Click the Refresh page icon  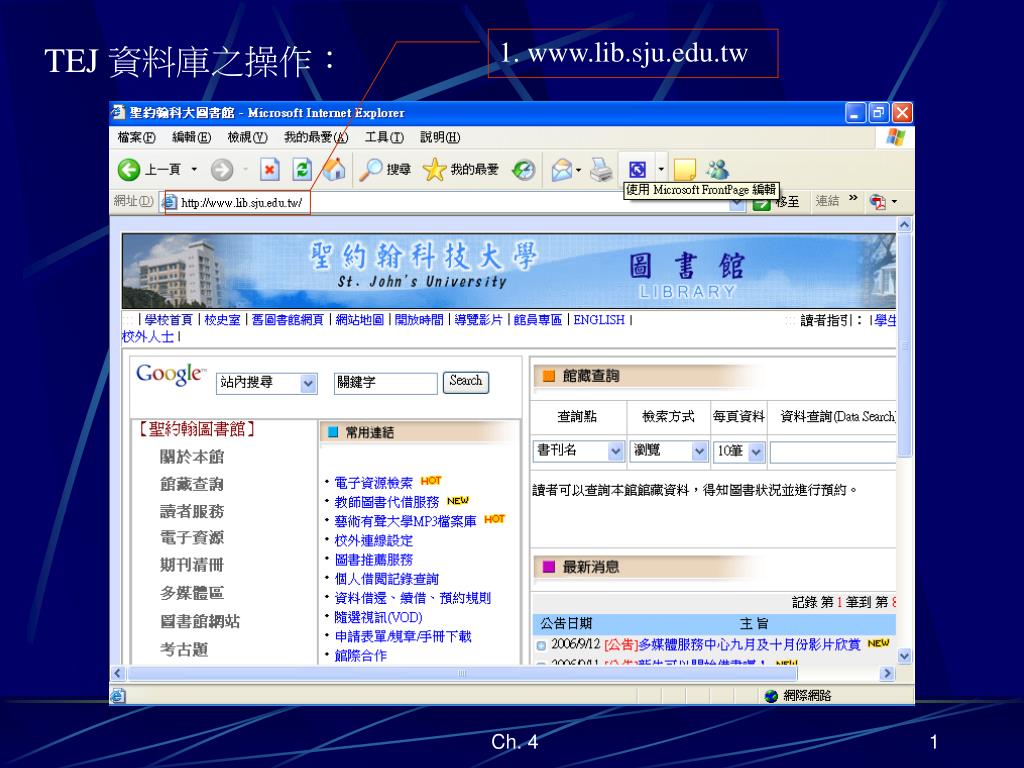click(x=302, y=170)
